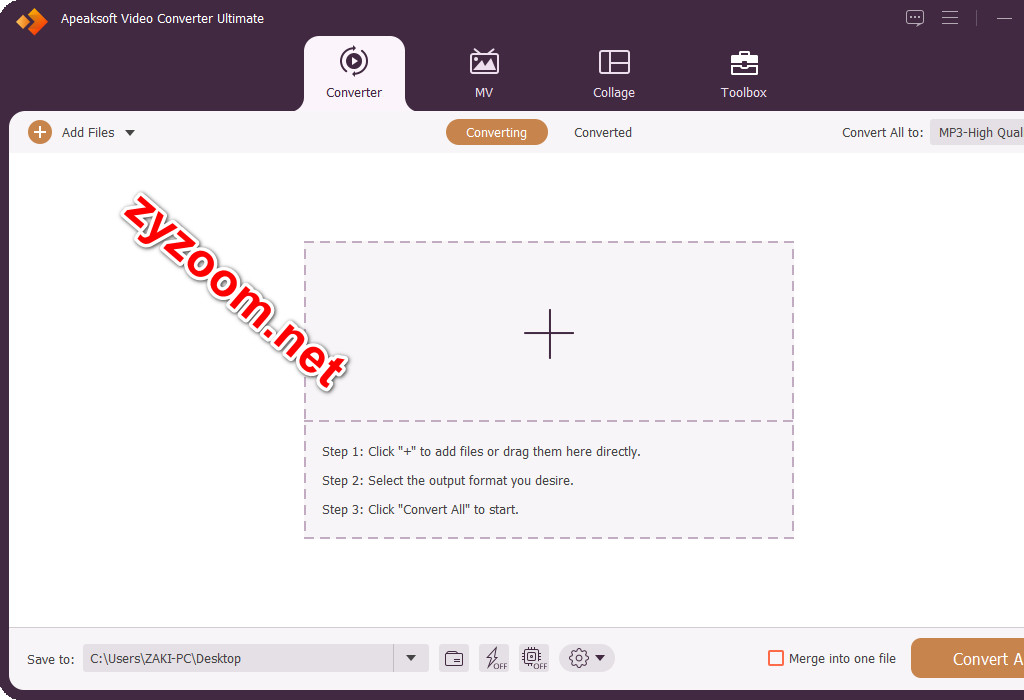Screen dimensions: 1024x700
Task: Open the gear settings dropdown
Action: pyautogui.click(x=586, y=658)
